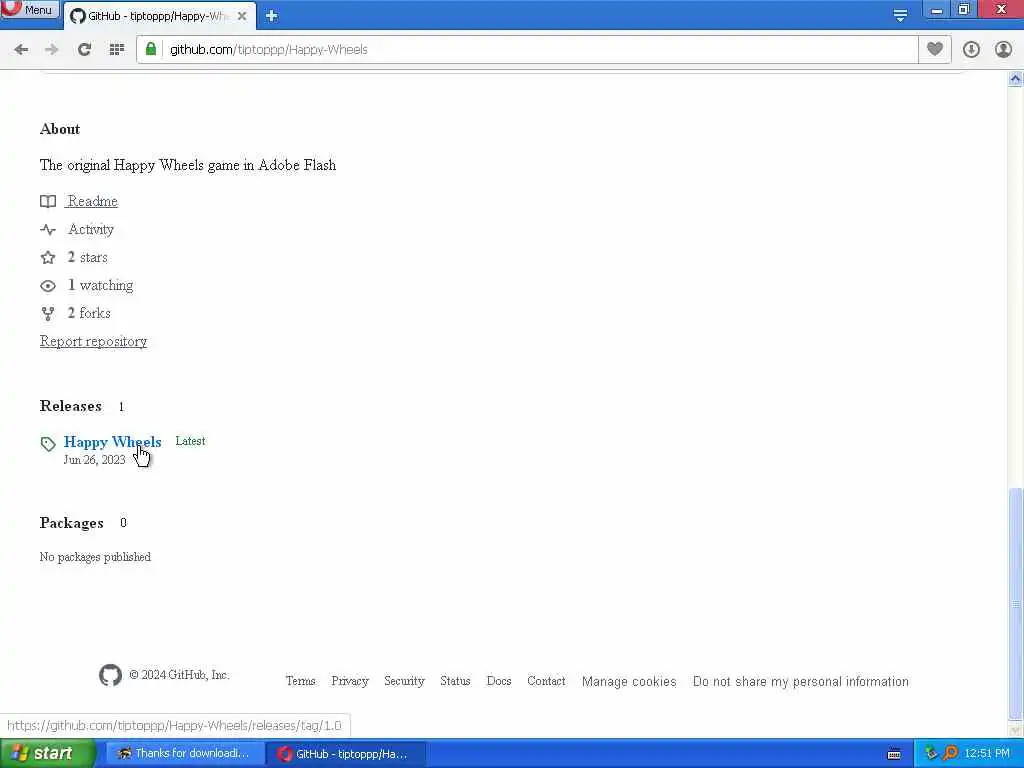Screen dimensions: 1024x768
Task: Click the book icon beside Readme
Action: [48, 201]
